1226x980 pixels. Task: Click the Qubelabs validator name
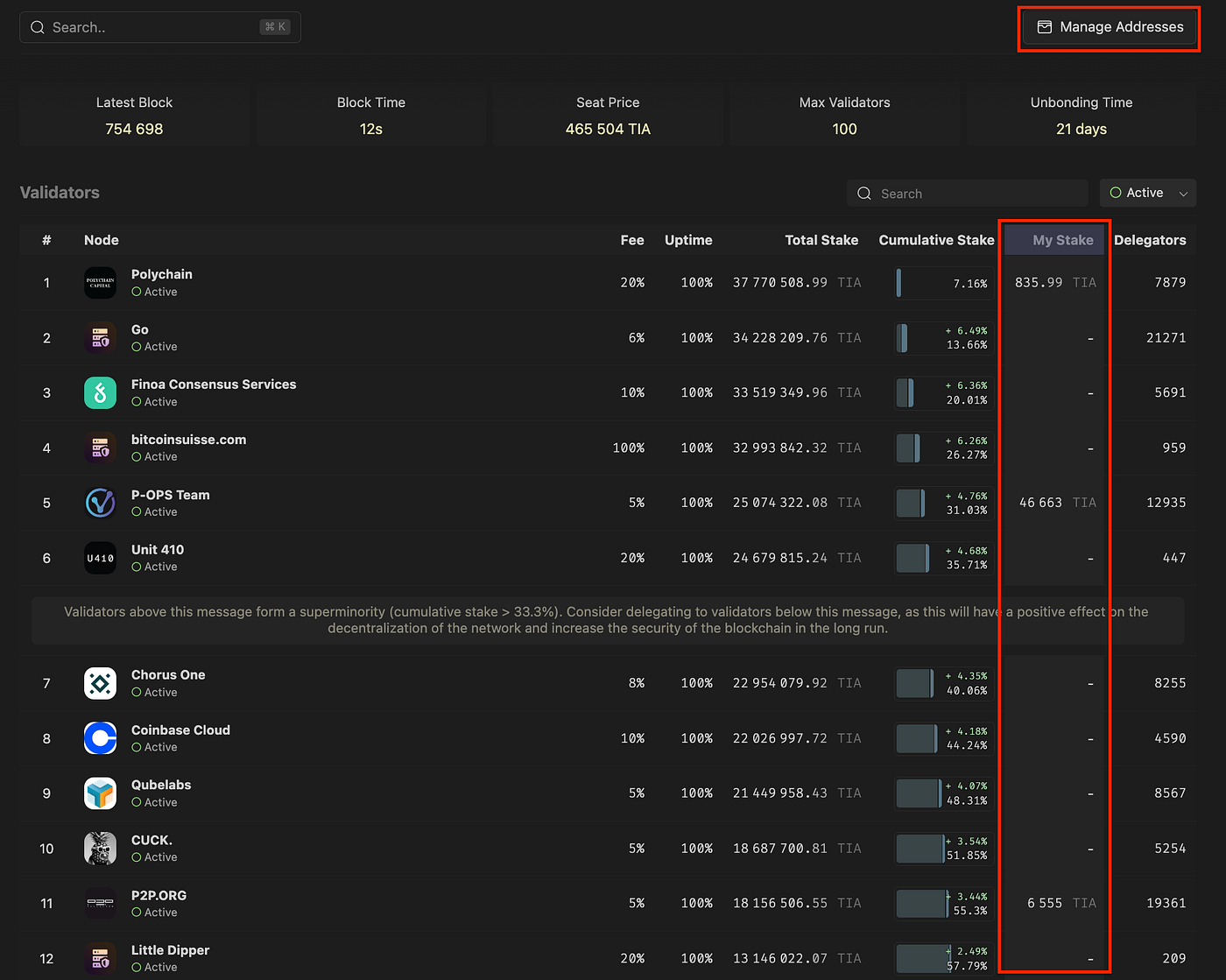pos(161,786)
